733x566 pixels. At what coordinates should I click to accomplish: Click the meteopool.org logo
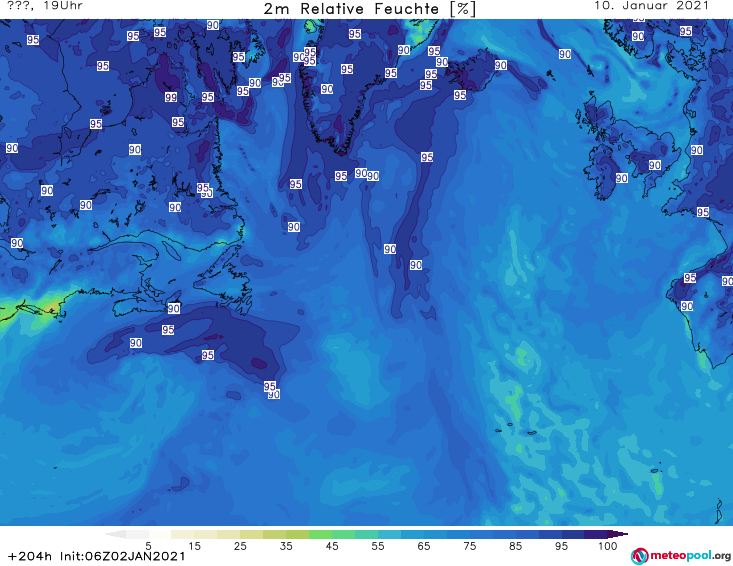click(x=681, y=556)
